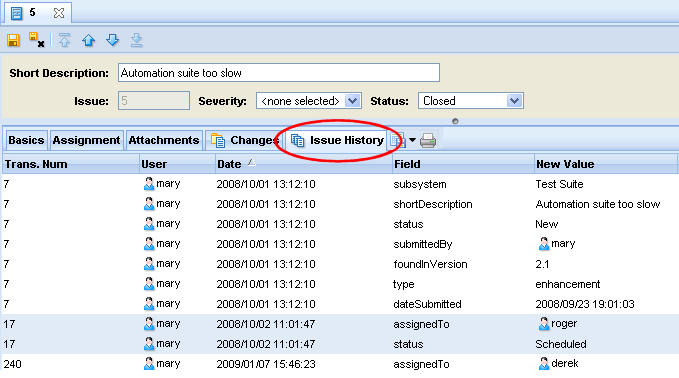679x378 pixels.
Task: Open the Assignment tab
Action: click(x=86, y=140)
